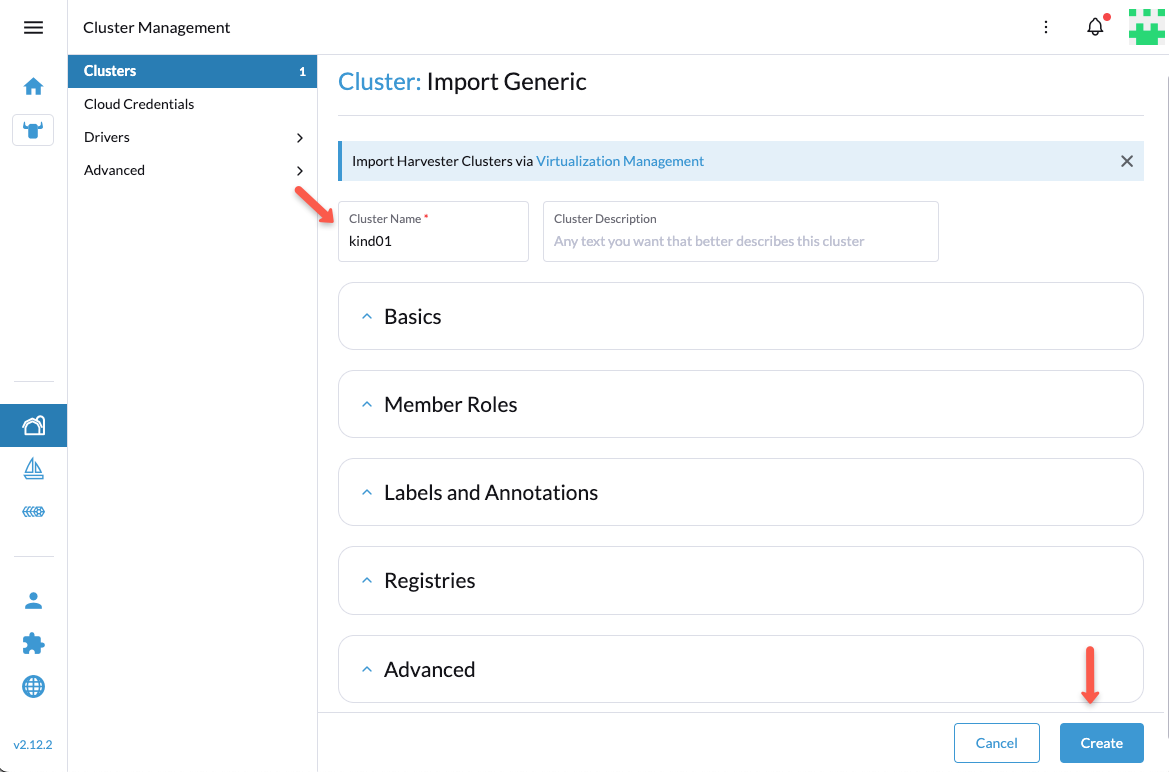Click the Create button

pyautogui.click(x=1101, y=743)
